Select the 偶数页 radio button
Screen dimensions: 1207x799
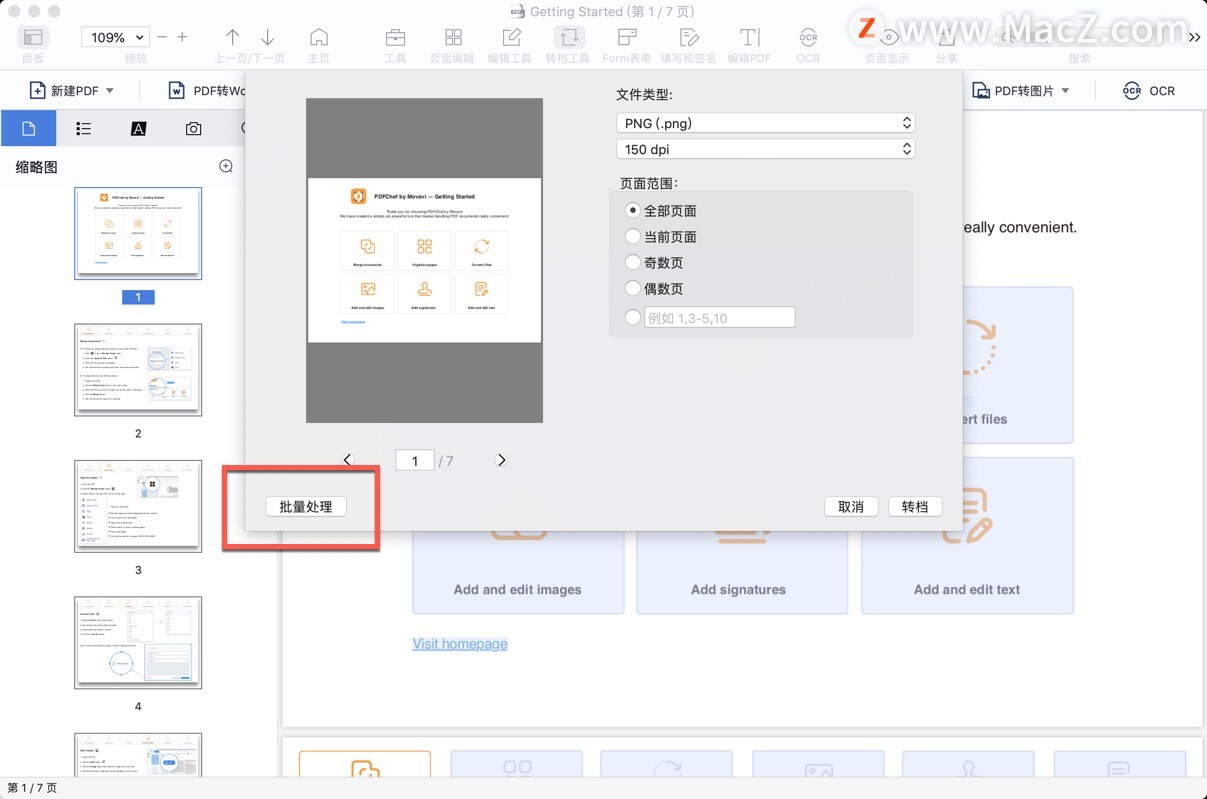(632, 289)
